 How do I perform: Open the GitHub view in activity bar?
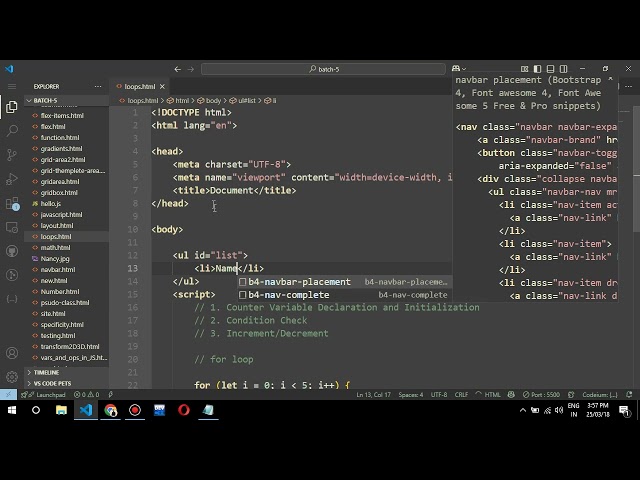[12, 251]
